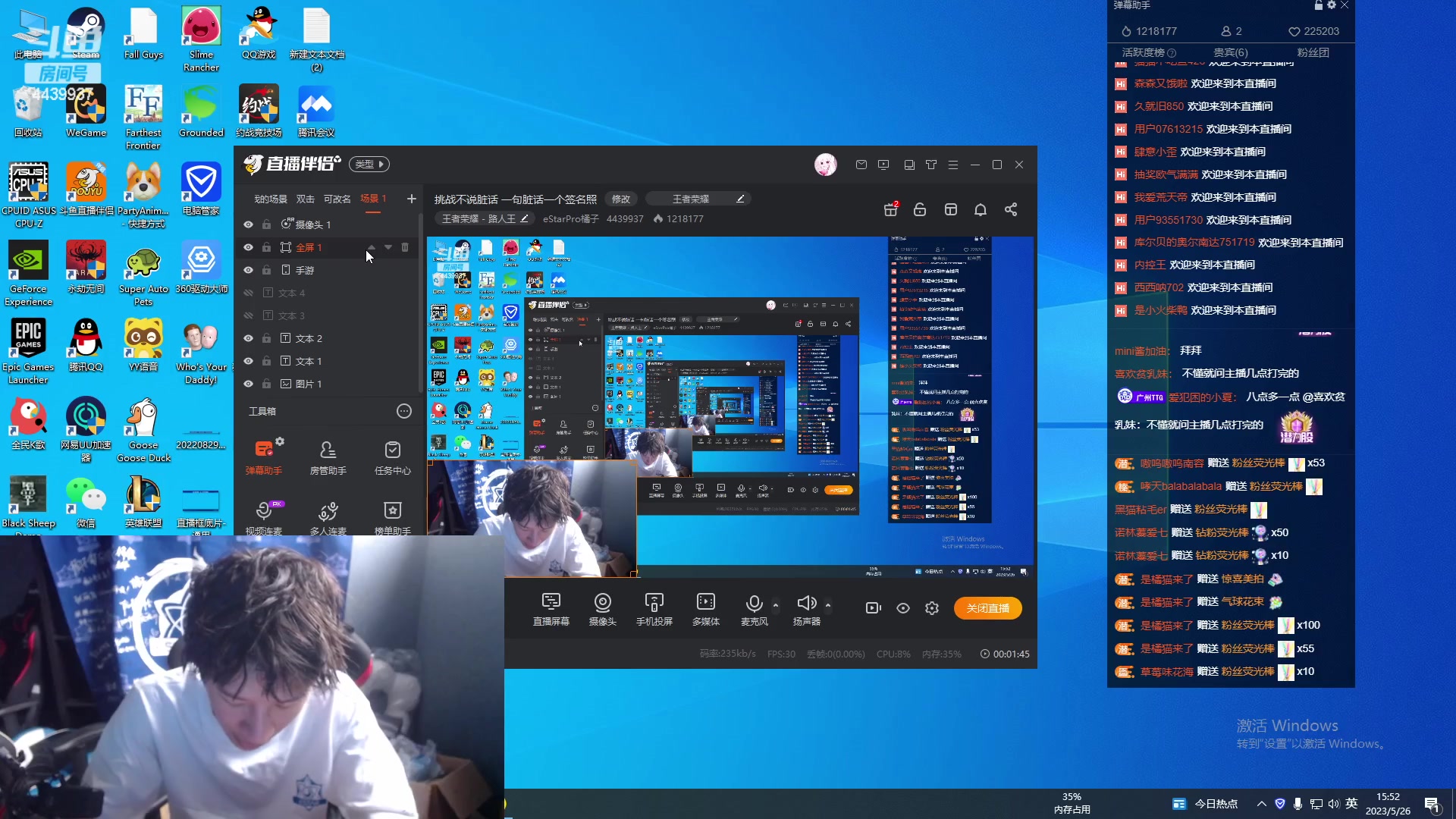Open the settings gear in the 弹幕助手 header
This screenshot has height=819, width=1456.
(1331, 5)
